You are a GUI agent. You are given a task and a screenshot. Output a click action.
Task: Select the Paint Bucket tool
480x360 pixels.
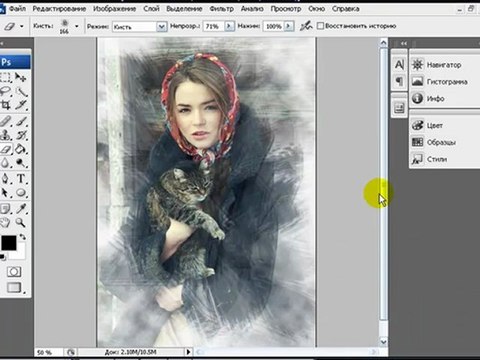[x=21, y=149]
